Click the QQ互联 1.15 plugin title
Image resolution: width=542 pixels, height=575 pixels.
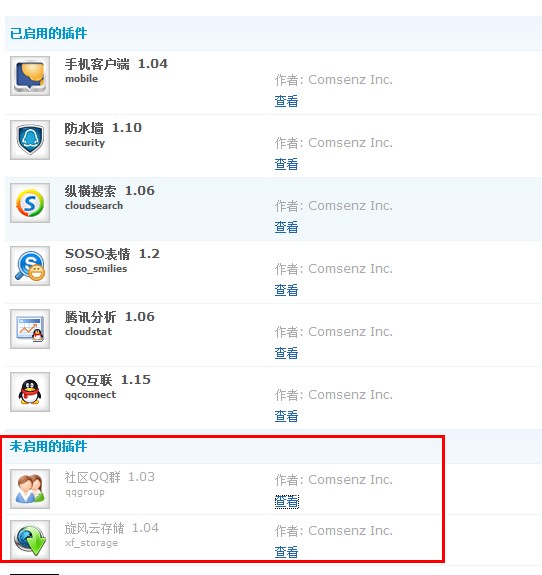(108, 380)
